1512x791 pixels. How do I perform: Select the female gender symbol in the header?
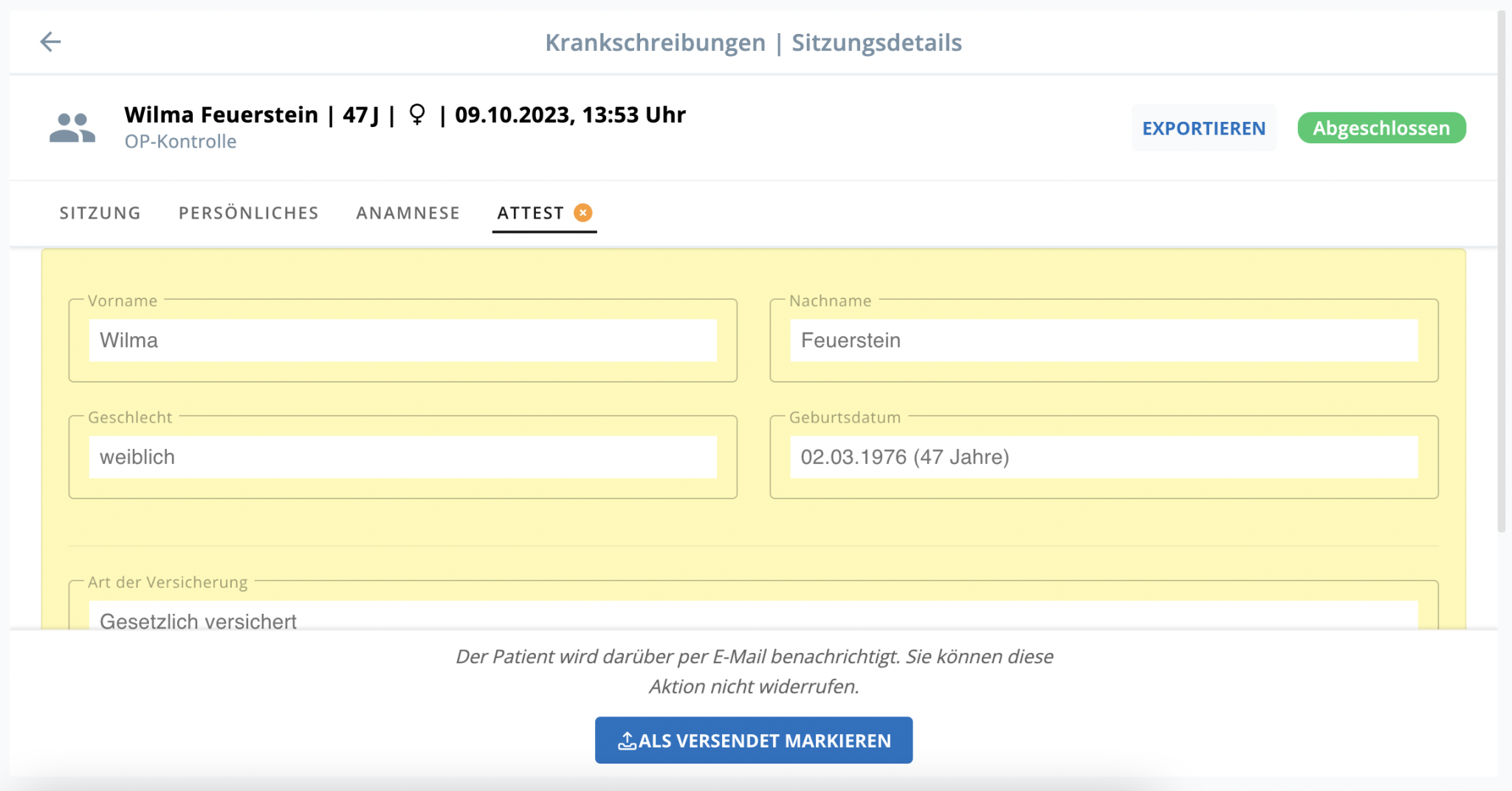point(417,115)
